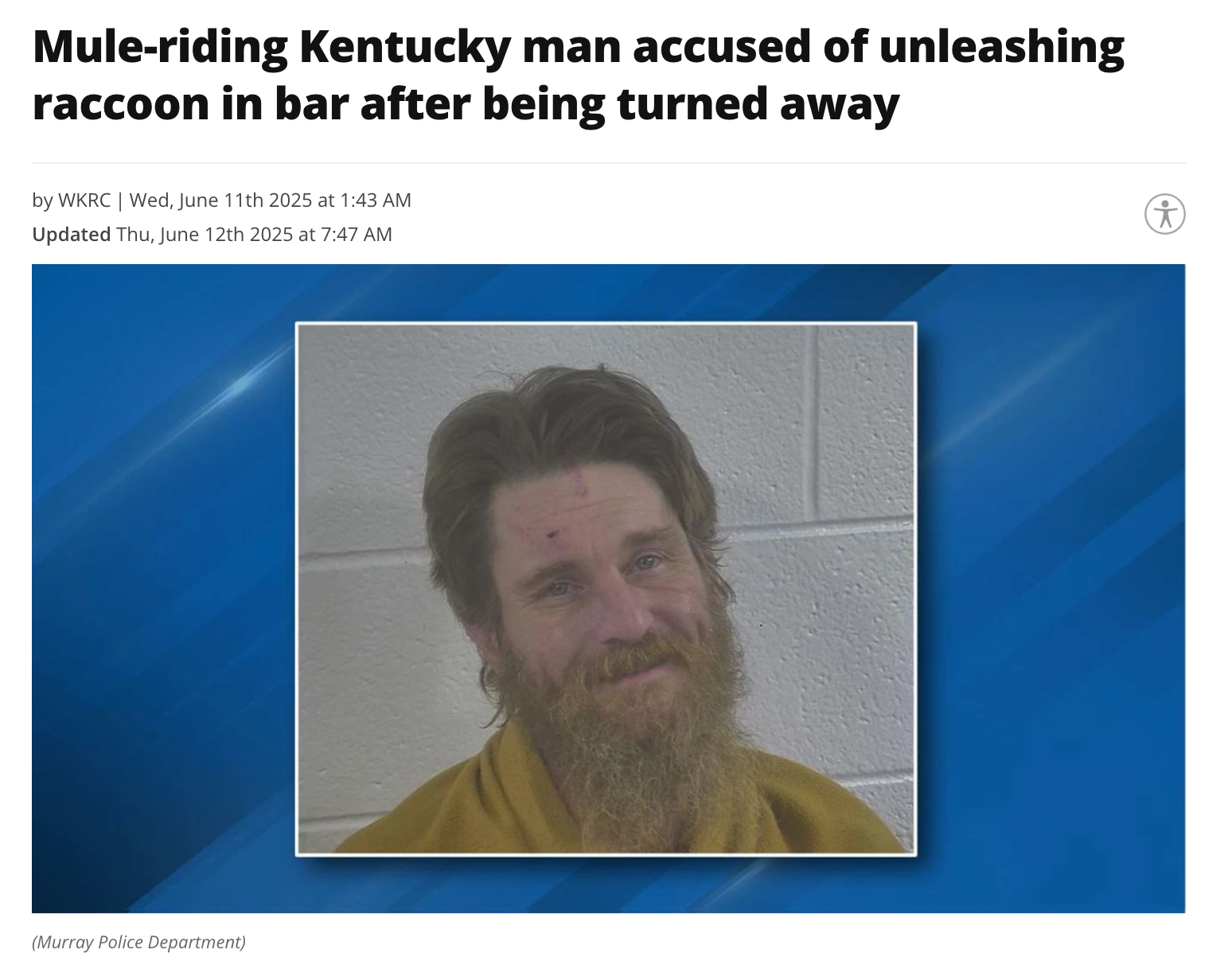Click the mugshot photo thumbnail
Screen dimensions: 1232x961
(606, 589)
